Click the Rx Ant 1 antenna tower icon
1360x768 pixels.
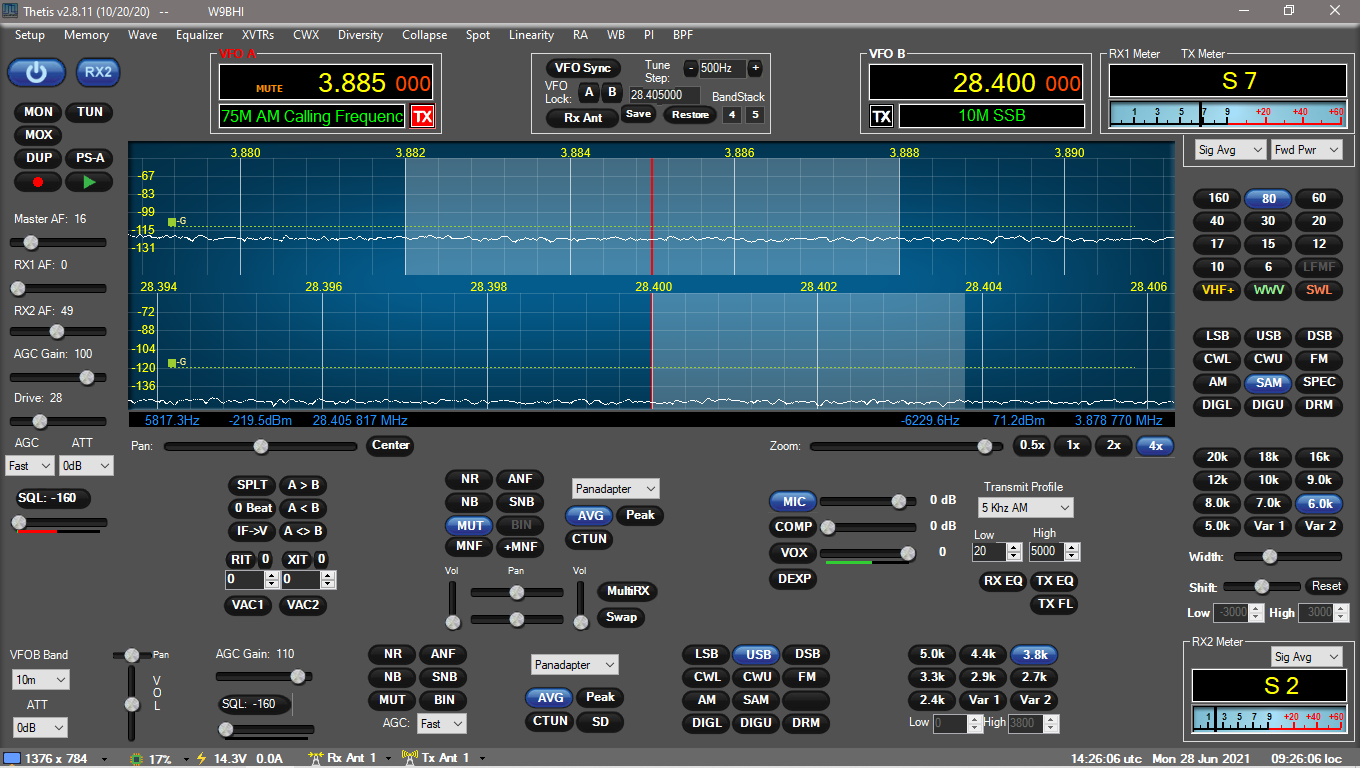point(316,758)
